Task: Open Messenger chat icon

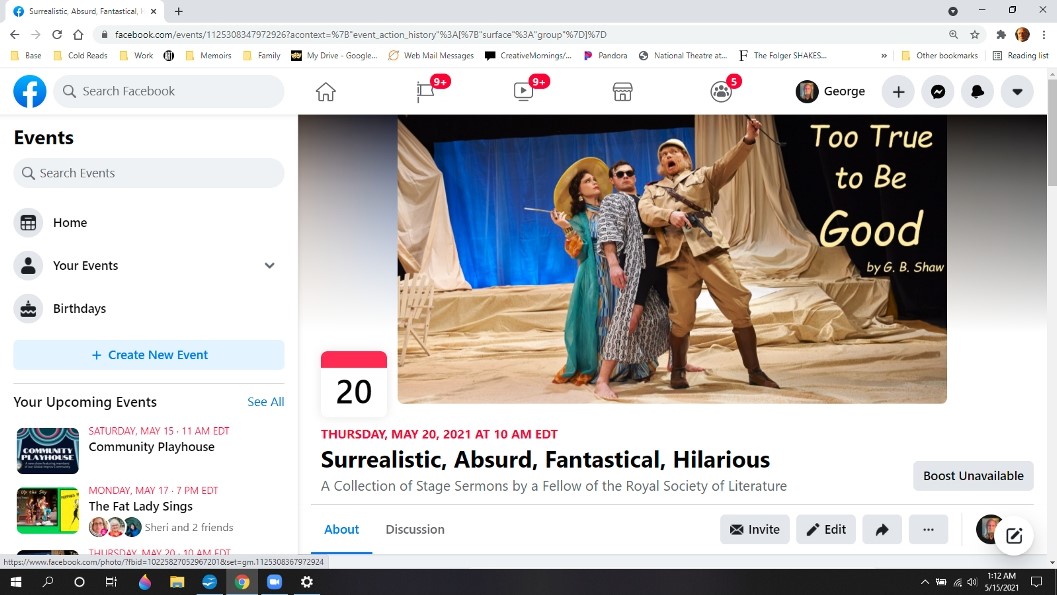Action: (x=937, y=92)
